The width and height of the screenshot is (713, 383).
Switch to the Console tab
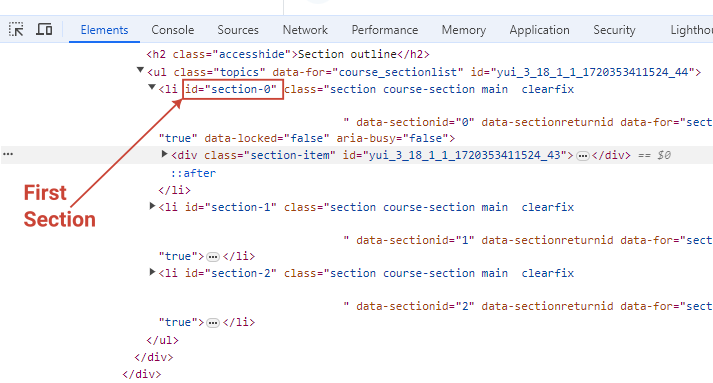click(172, 30)
